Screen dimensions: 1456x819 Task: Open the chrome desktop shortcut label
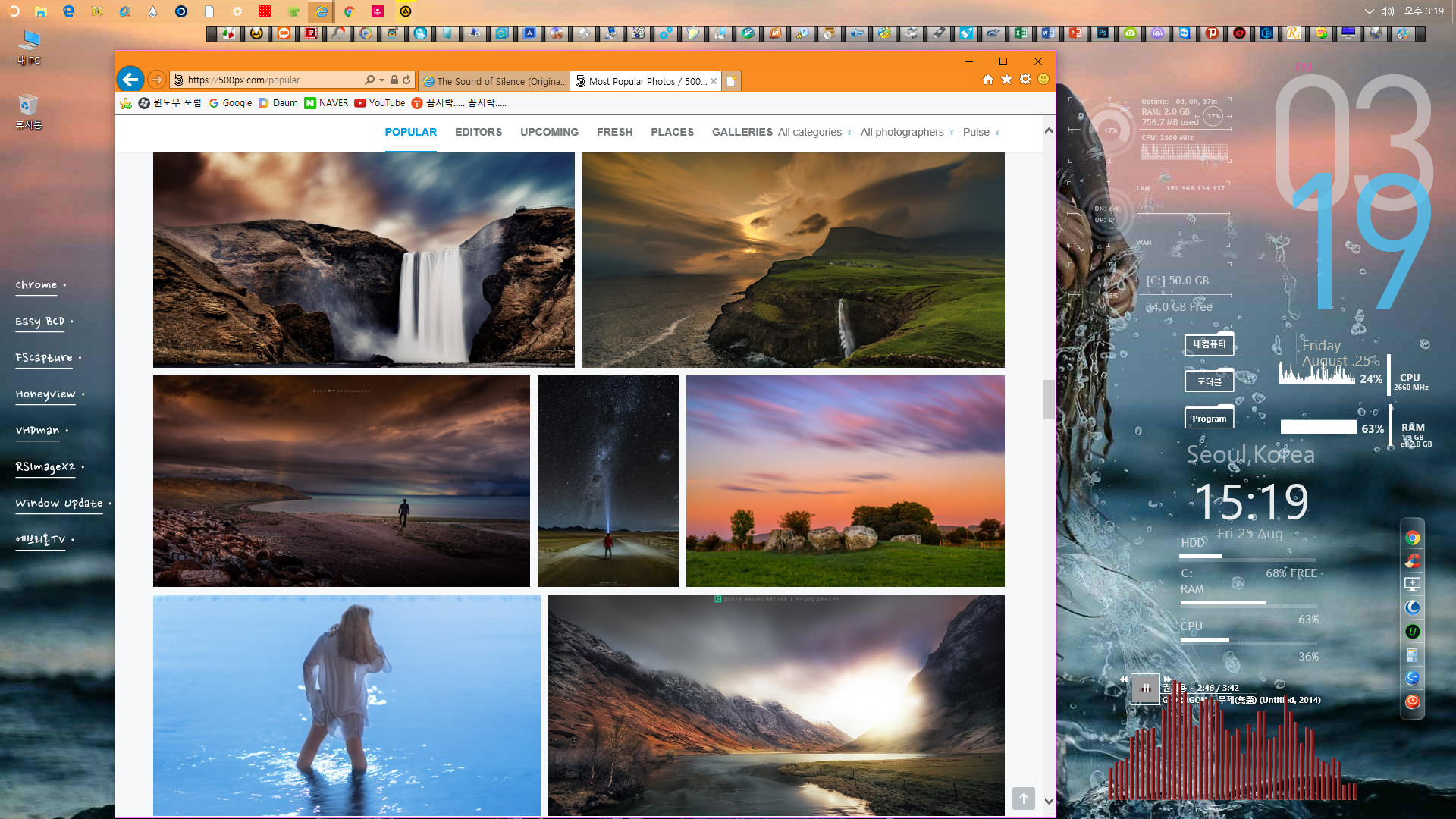click(36, 285)
